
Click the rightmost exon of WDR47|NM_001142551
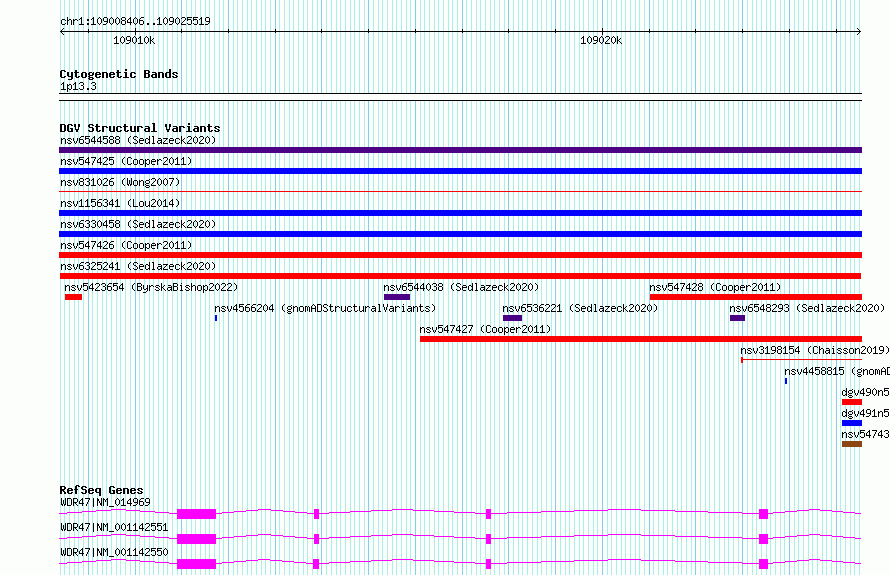[763, 539]
